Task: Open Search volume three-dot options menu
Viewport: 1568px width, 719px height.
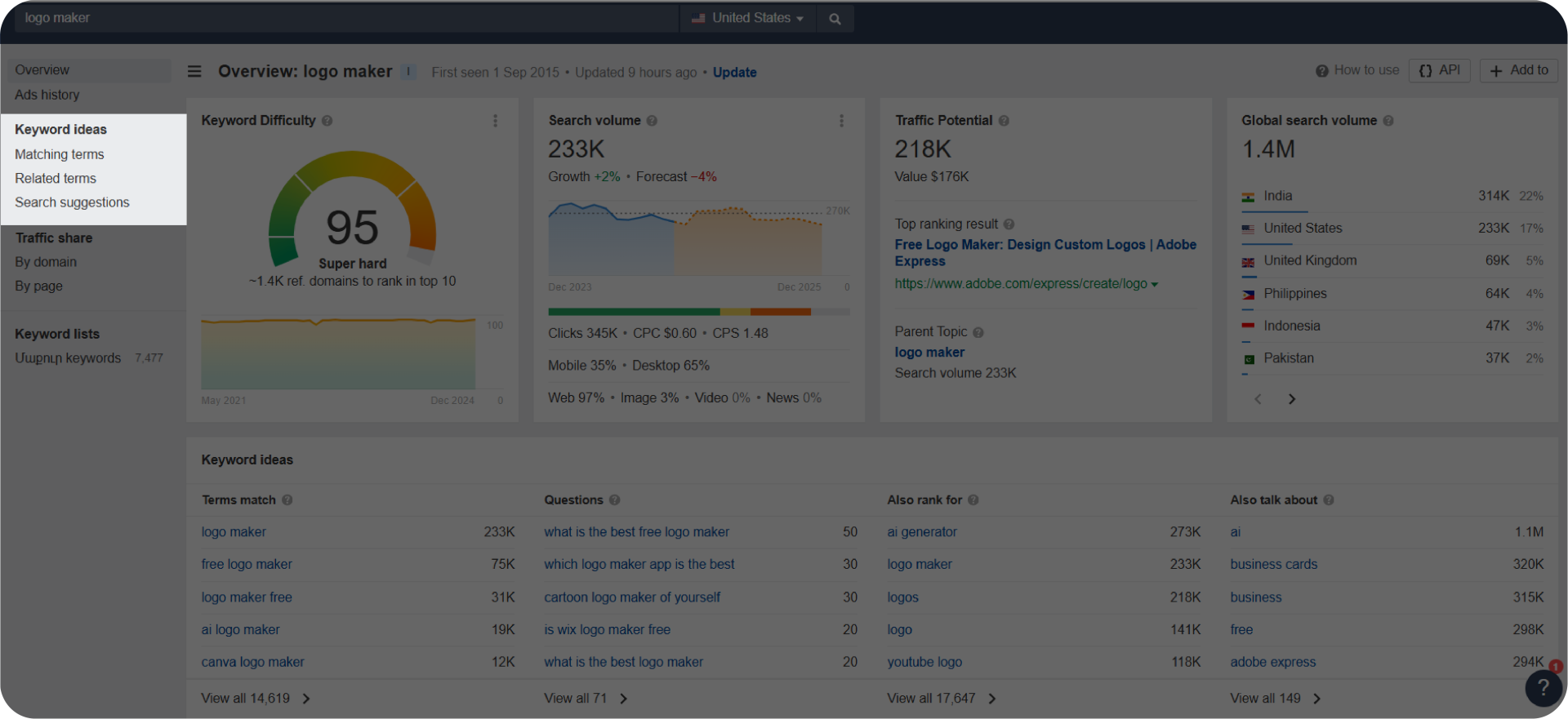Action: click(841, 121)
